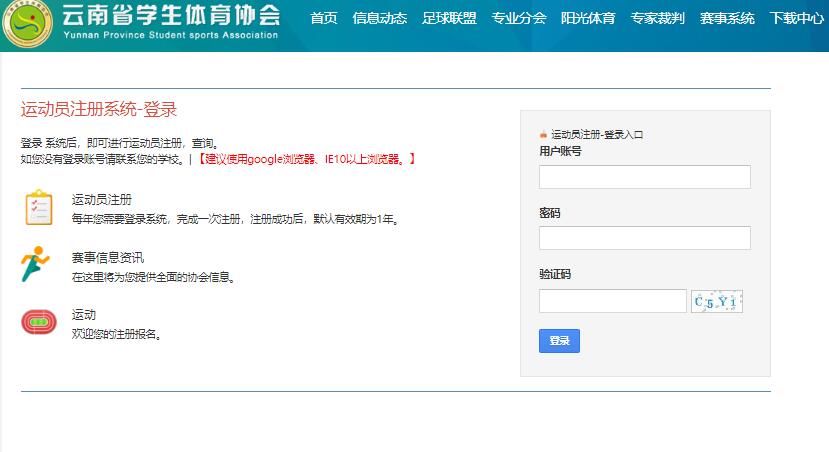Go to 下载中心 menu
This screenshot has width=829, height=452.
797,19
